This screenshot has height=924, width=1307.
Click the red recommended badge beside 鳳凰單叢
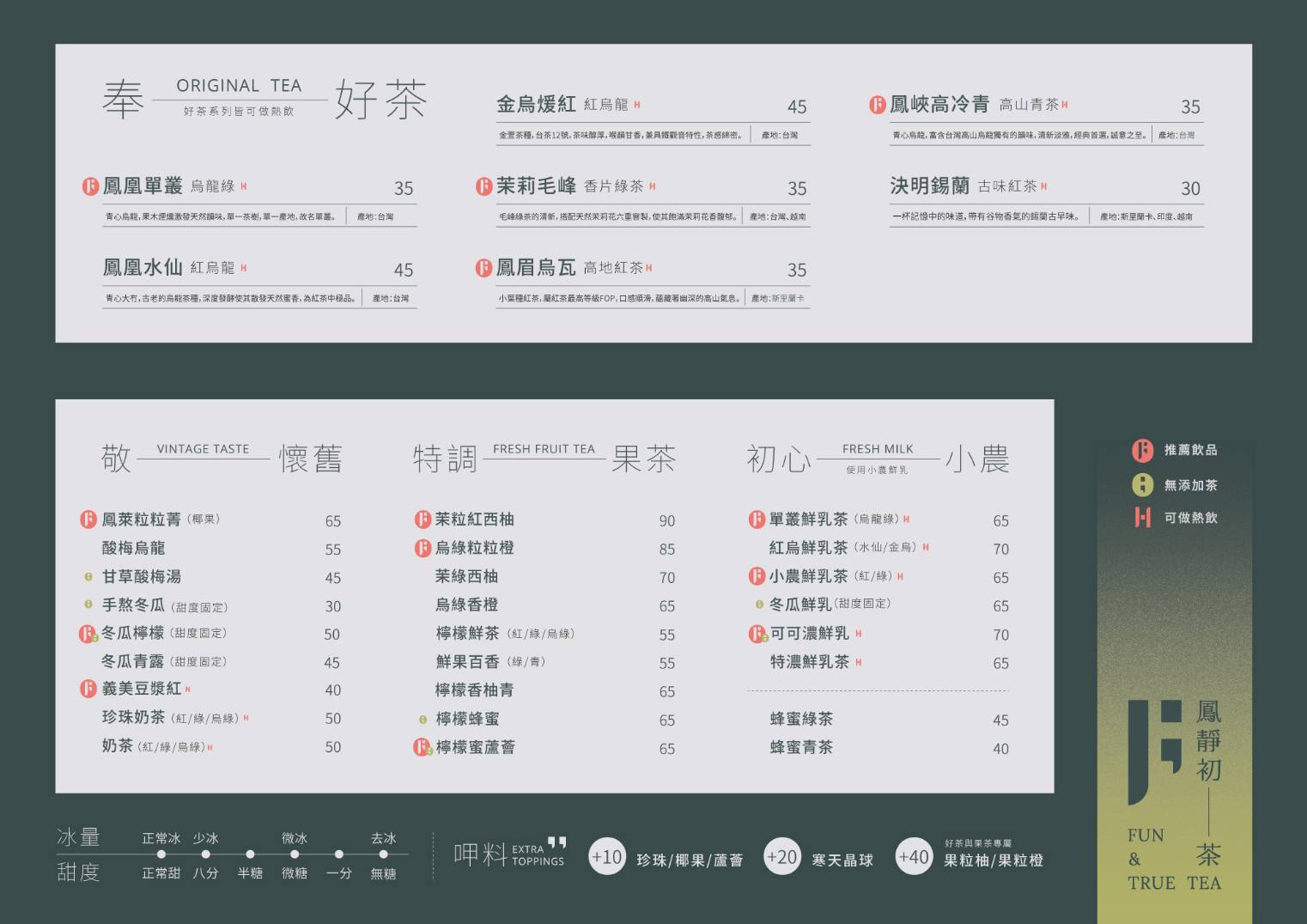click(x=90, y=186)
